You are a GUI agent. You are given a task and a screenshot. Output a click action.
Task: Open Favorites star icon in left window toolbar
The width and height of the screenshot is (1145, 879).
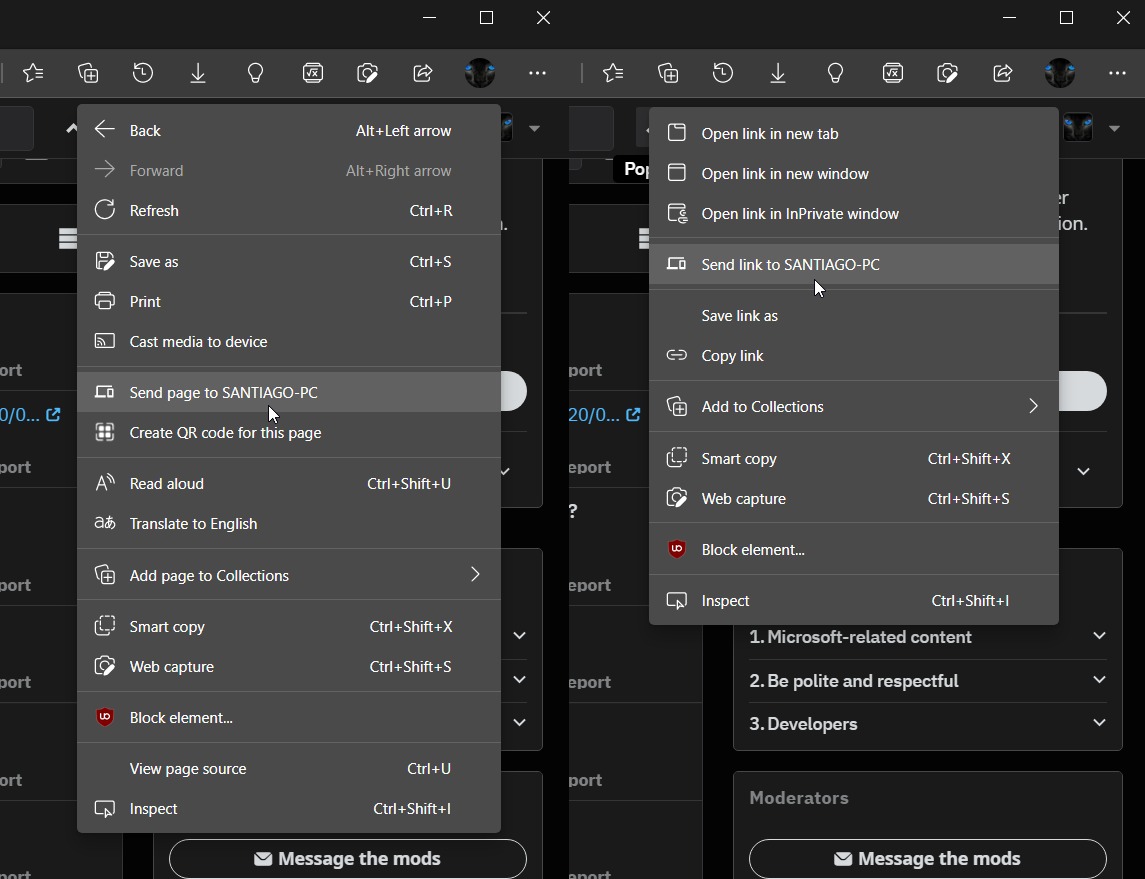pyautogui.click(x=33, y=73)
